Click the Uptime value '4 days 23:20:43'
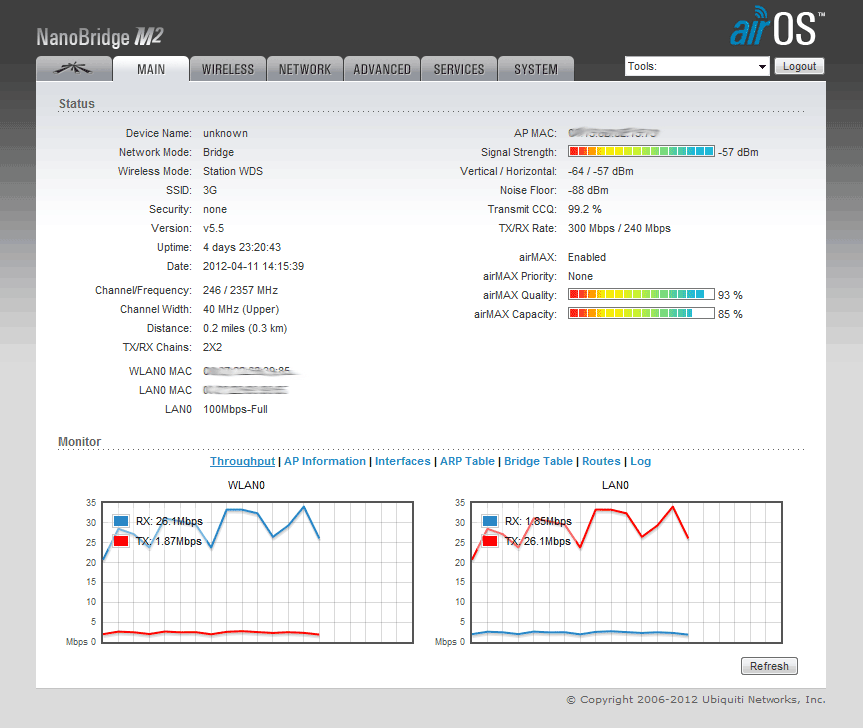The width and height of the screenshot is (863, 728). [242, 247]
